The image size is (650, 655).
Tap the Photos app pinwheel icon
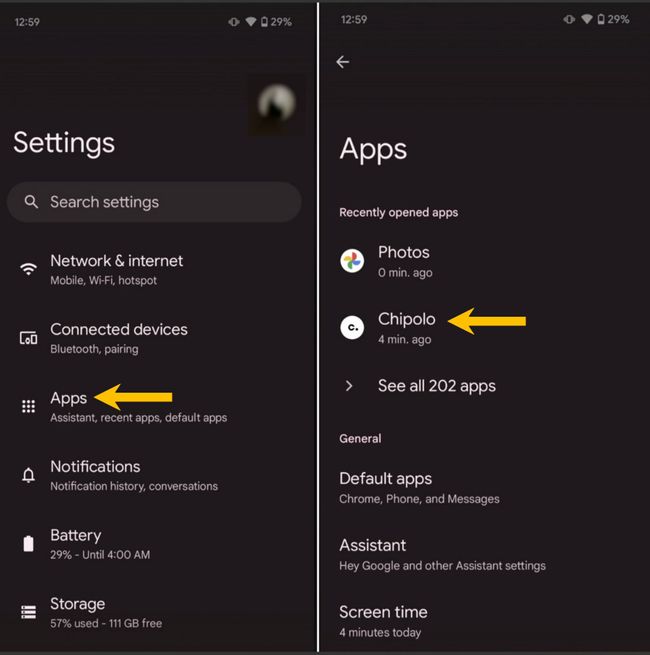pos(352,261)
